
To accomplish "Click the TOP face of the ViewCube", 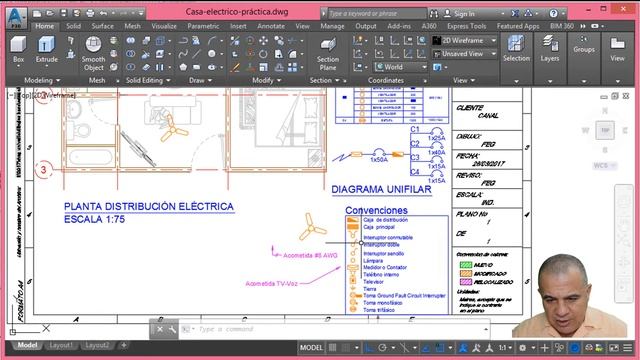I will point(605,130).
